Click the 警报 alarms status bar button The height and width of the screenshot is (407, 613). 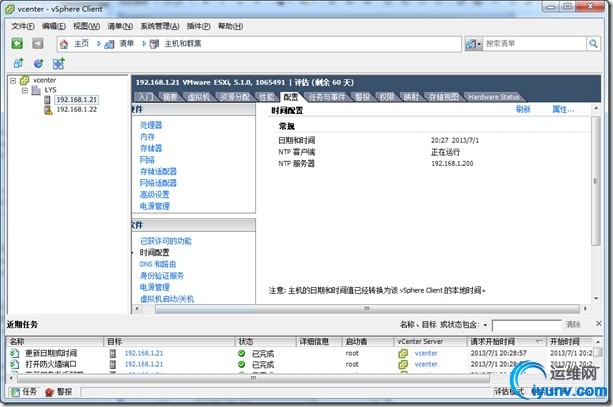pyautogui.click(x=59, y=392)
